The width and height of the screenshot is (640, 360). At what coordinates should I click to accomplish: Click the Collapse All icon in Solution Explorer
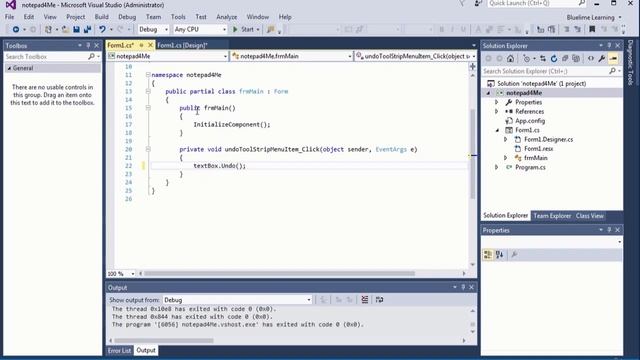coord(565,59)
